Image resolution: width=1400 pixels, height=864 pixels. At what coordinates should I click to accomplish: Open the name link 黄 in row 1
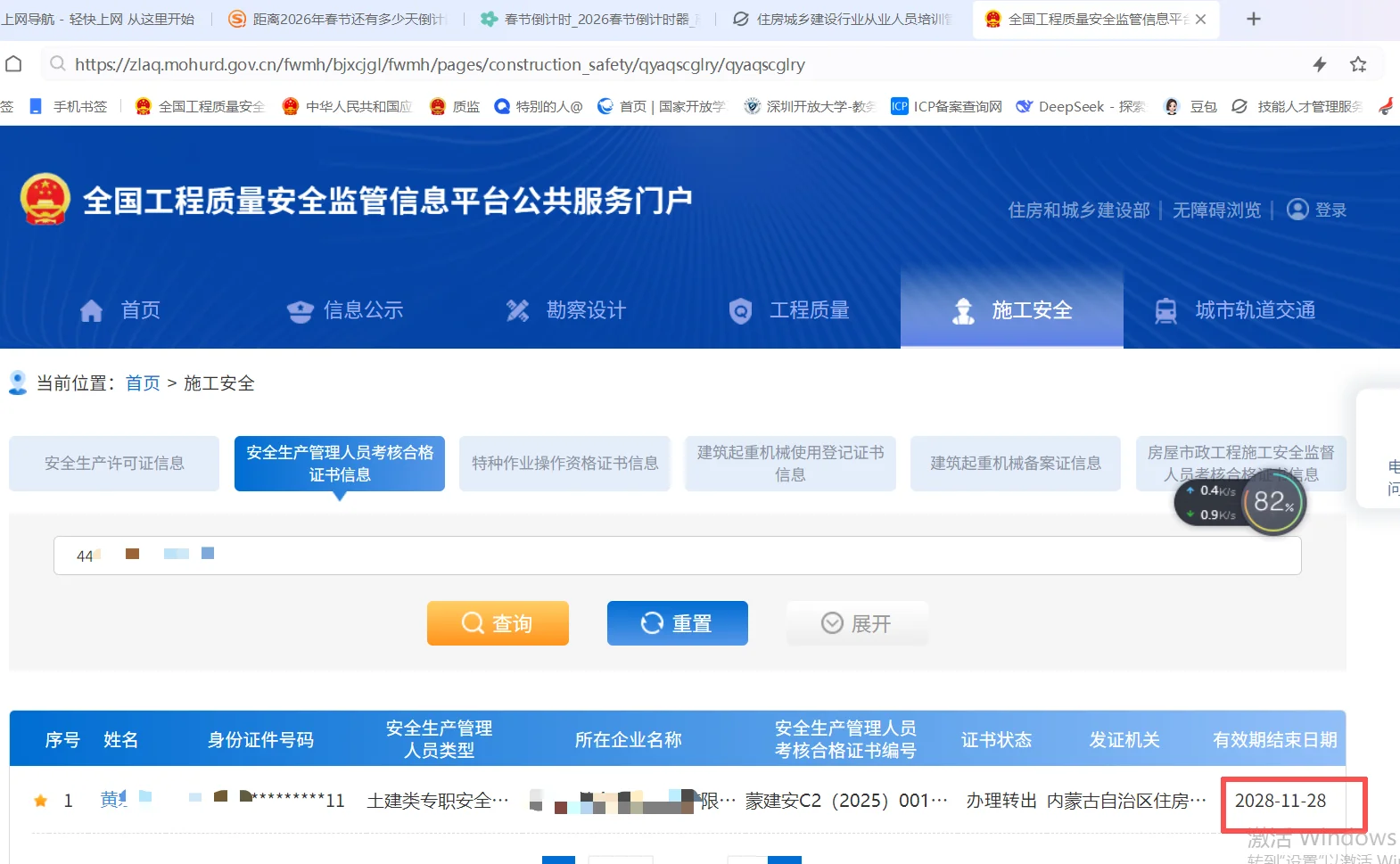(x=113, y=800)
